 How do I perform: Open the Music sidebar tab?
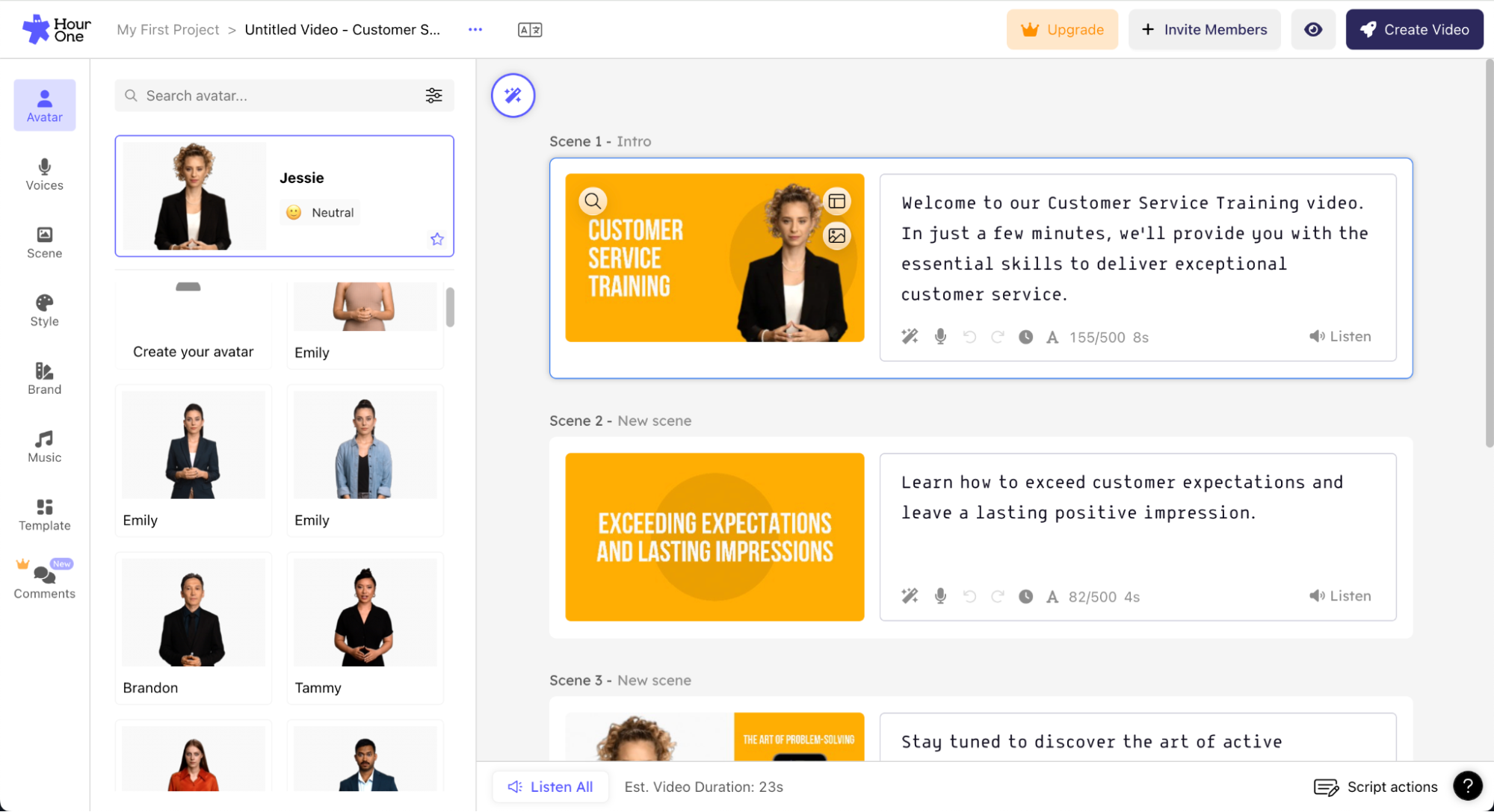[45, 447]
